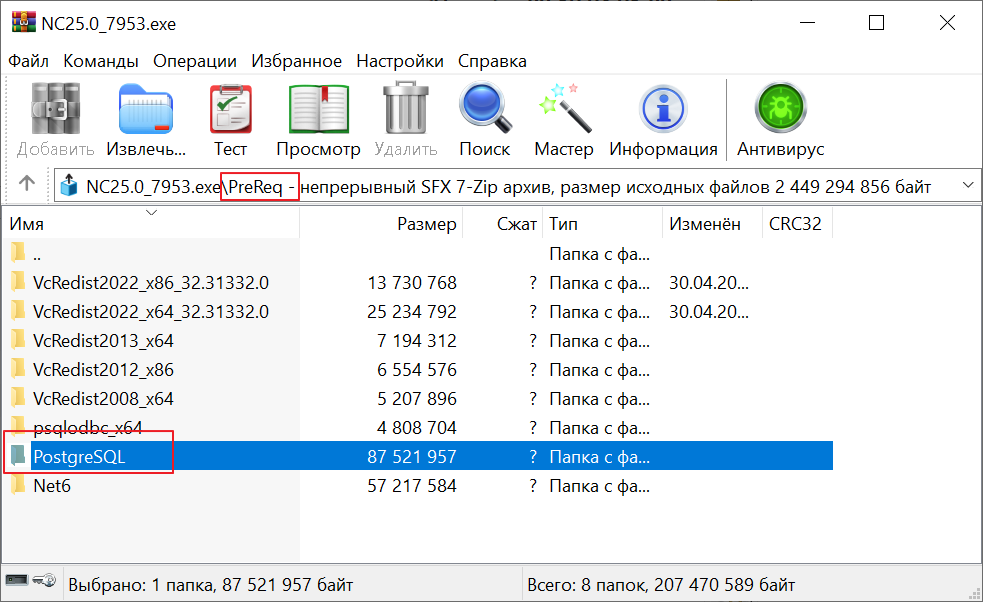The image size is (983, 602).
Task: Show archive Информация icon
Action: [x=663, y=108]
